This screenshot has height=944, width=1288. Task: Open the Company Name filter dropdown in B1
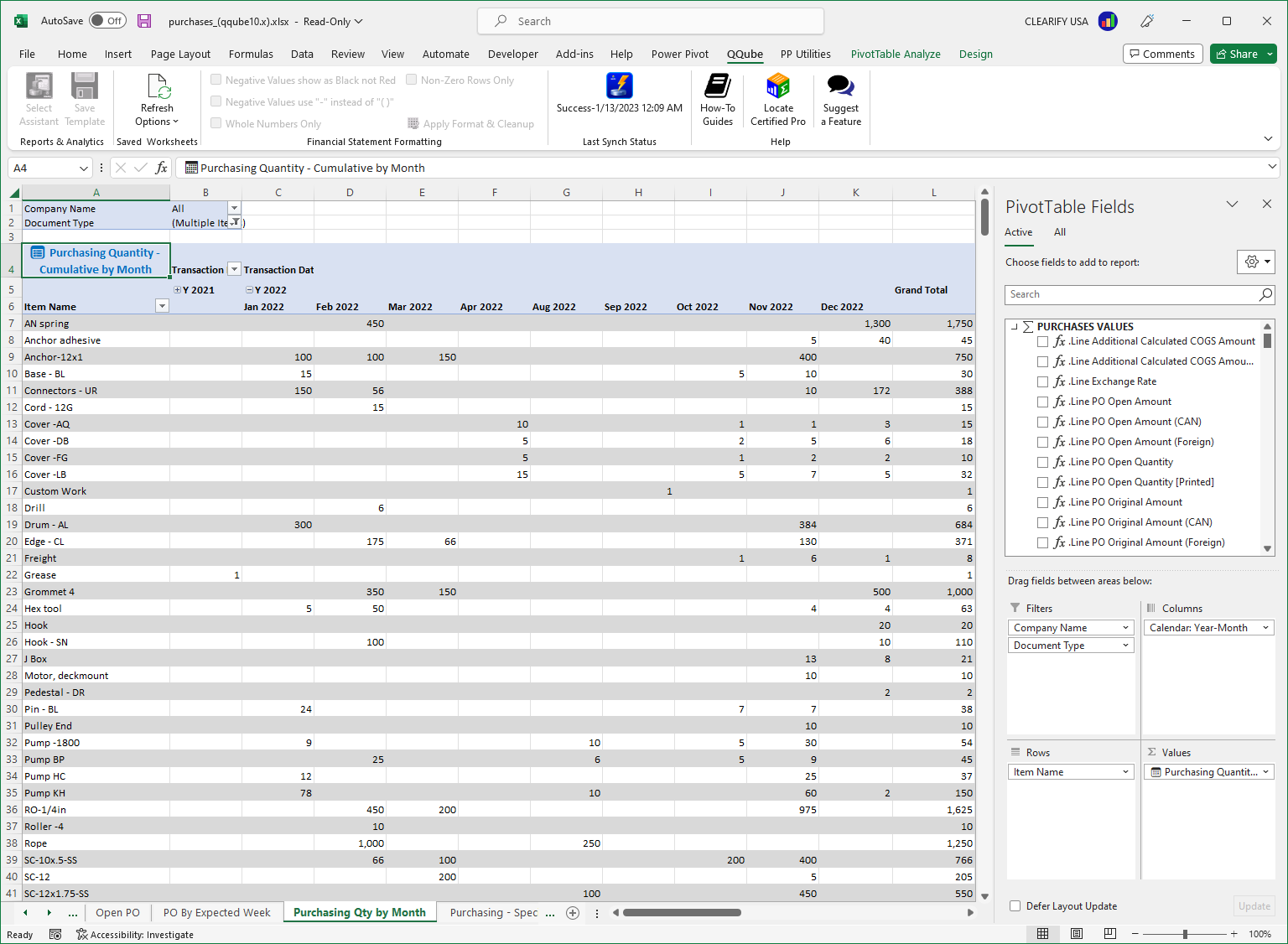click(x=234, y=208)
